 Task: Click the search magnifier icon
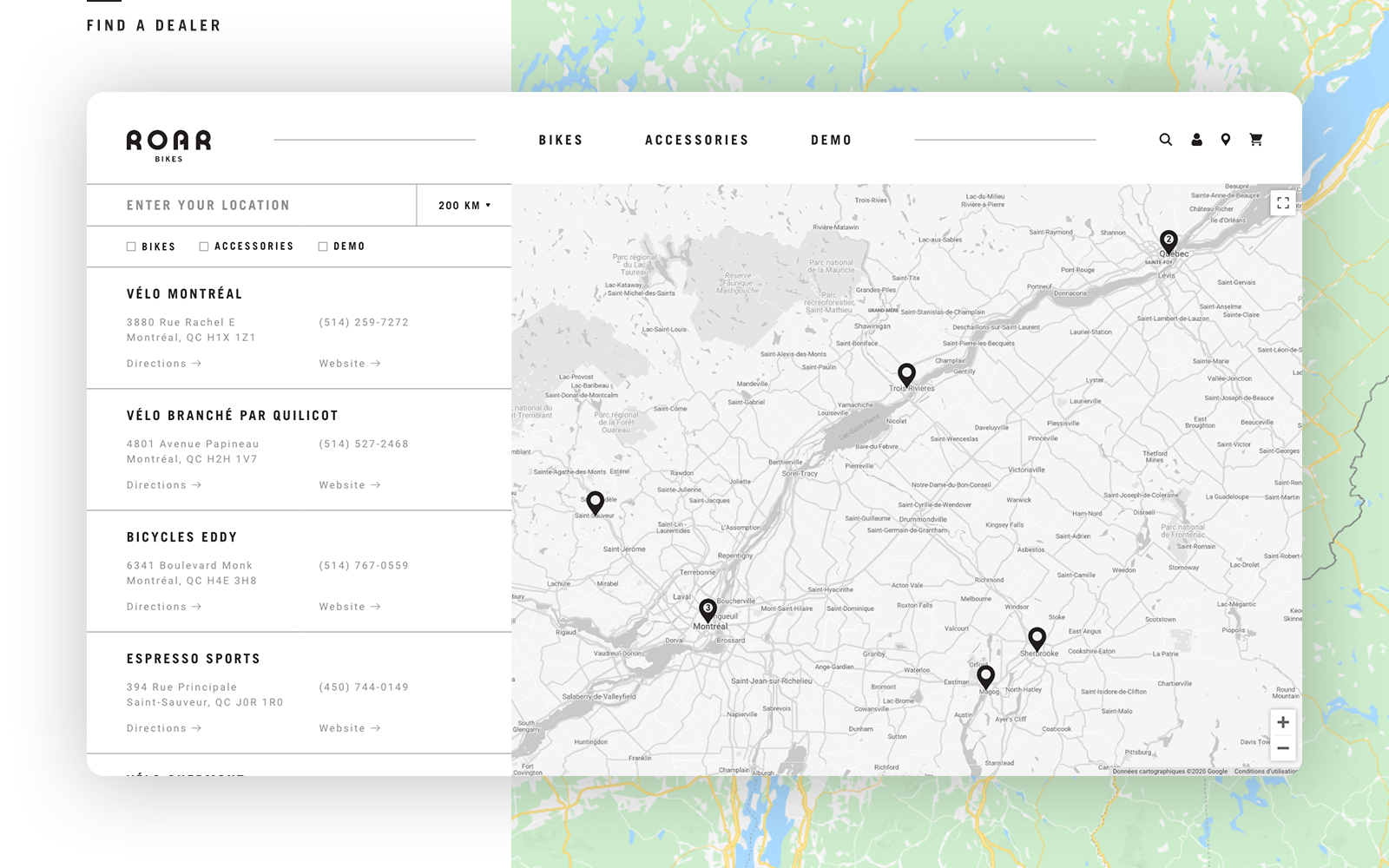[1165, 140]
